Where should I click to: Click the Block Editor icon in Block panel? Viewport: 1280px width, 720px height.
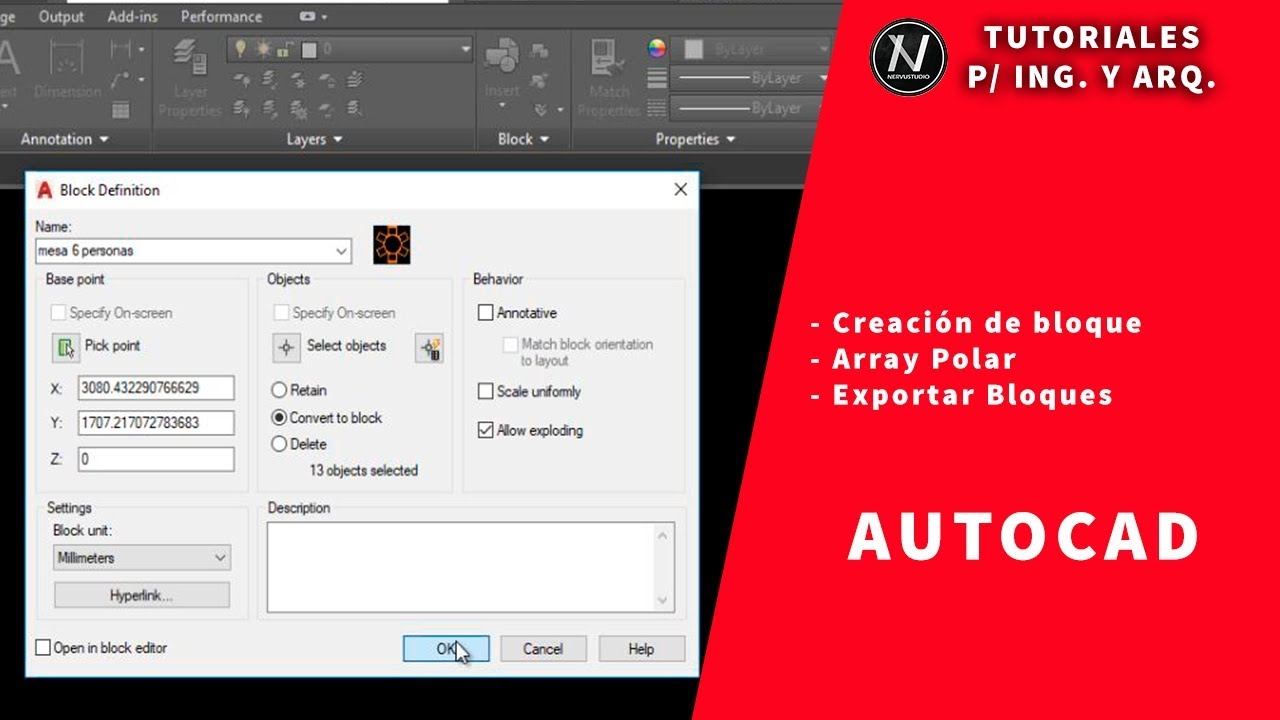540,80
